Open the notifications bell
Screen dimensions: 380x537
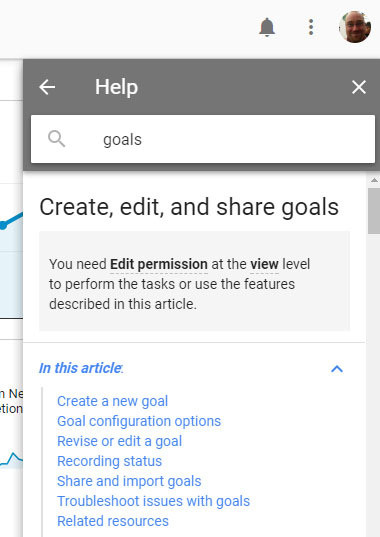(x=267, y=27)
